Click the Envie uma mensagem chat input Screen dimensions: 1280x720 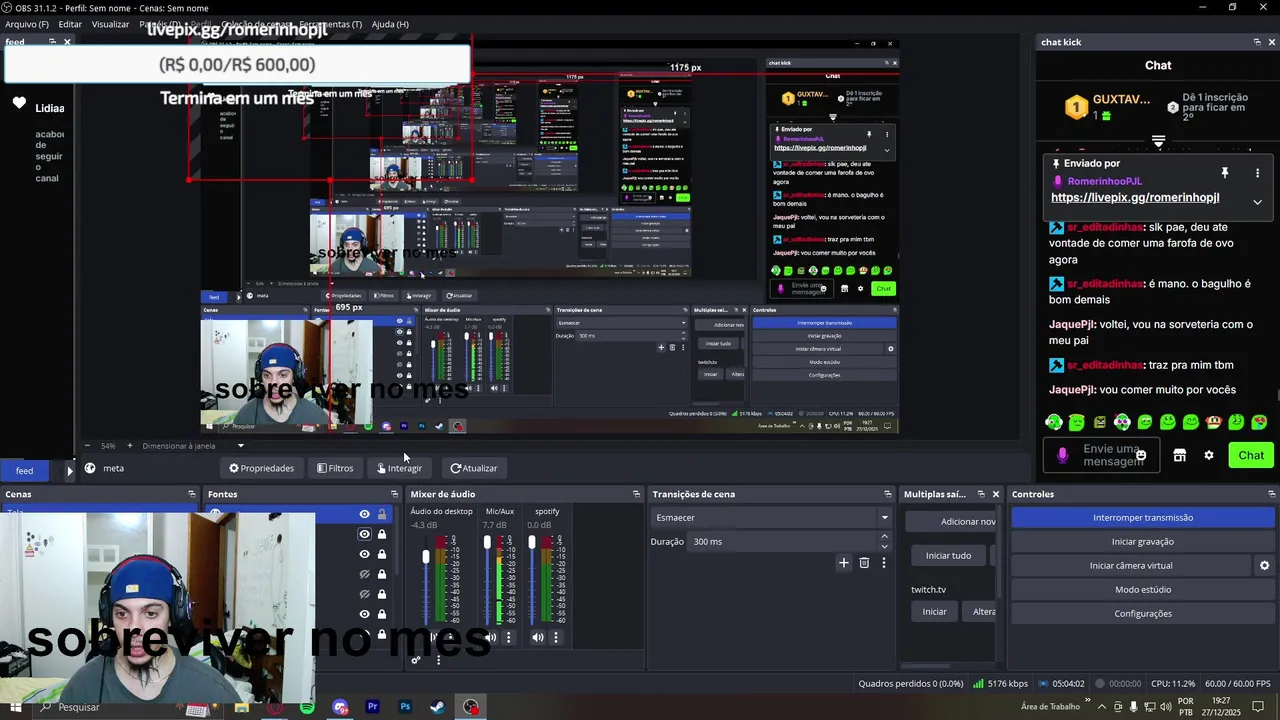click(x=1100, y=455)
